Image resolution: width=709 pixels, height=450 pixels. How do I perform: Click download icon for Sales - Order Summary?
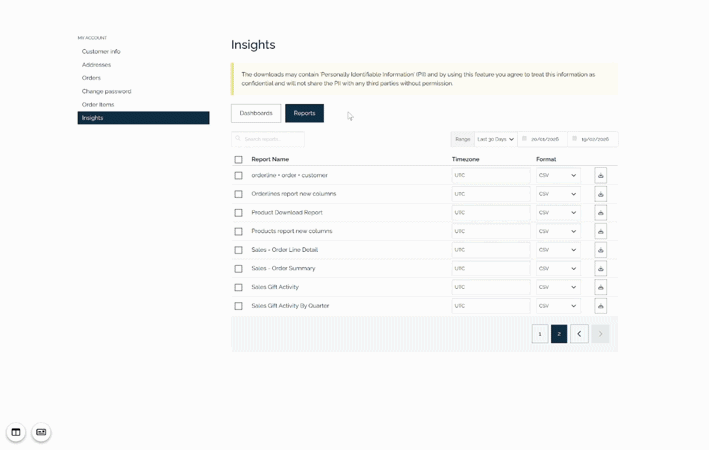tap(600, 269)
